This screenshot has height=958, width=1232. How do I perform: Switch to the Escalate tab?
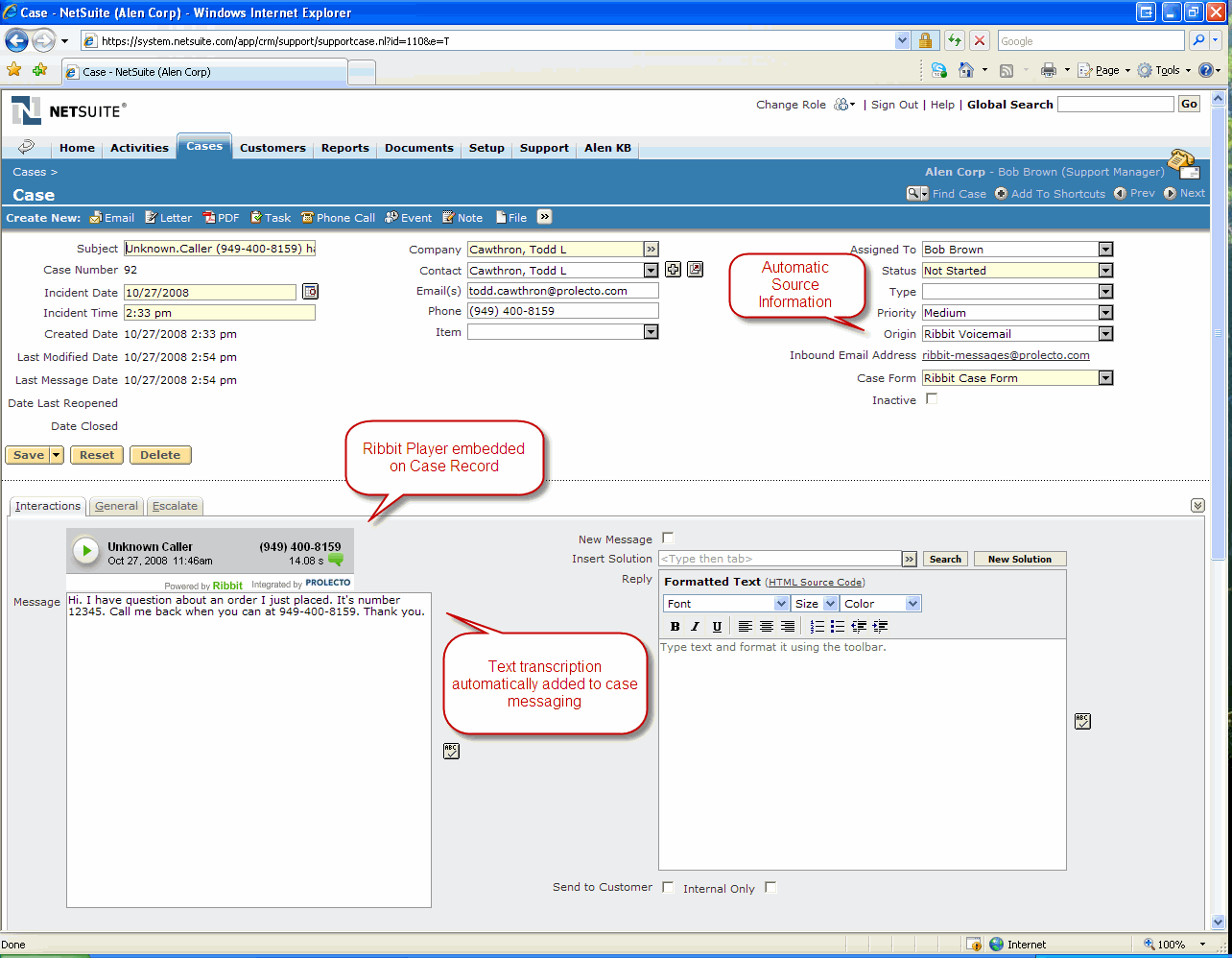tap(175, 506)
